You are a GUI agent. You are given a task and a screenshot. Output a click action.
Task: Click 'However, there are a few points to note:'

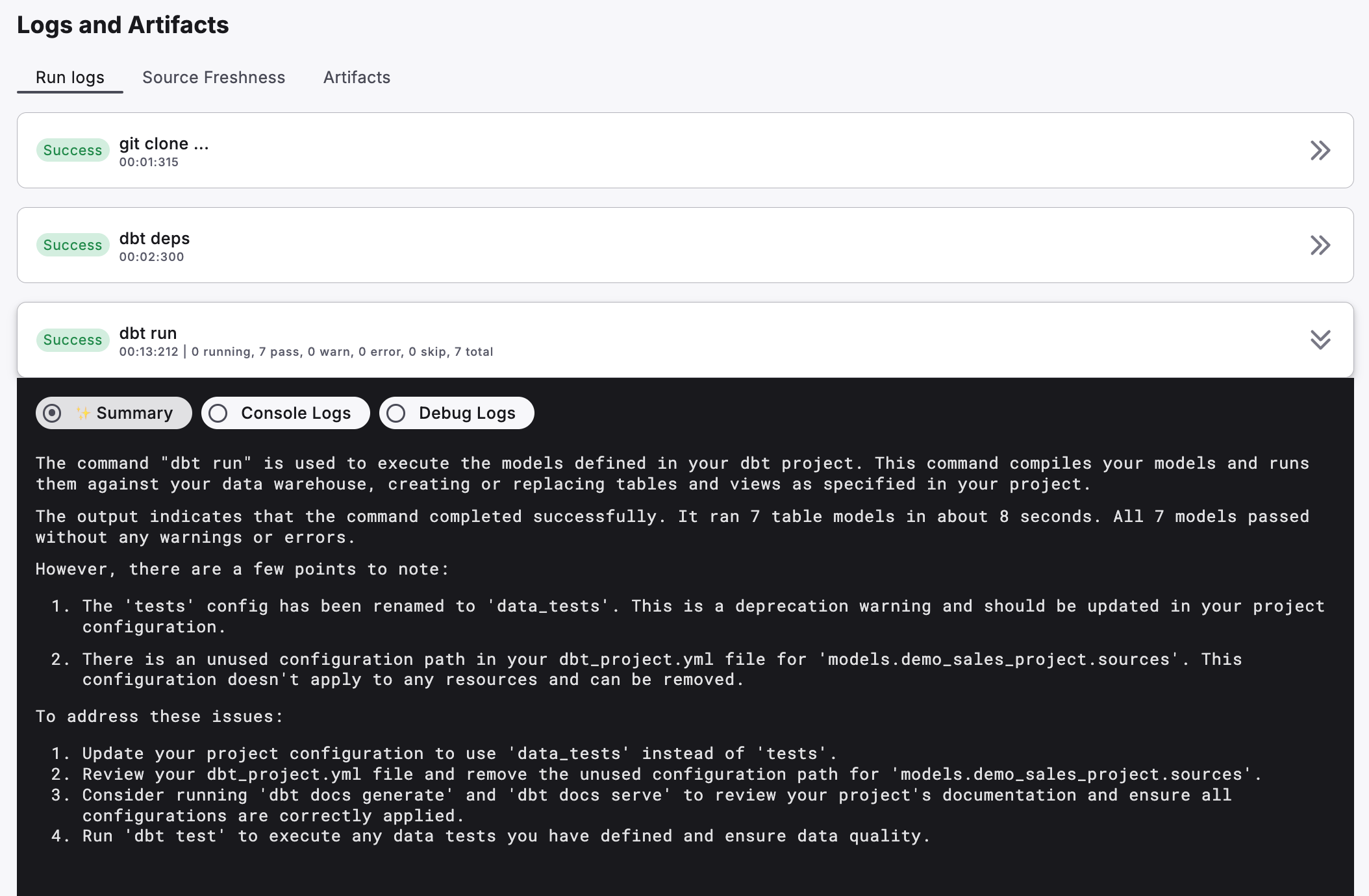(242, 569)
